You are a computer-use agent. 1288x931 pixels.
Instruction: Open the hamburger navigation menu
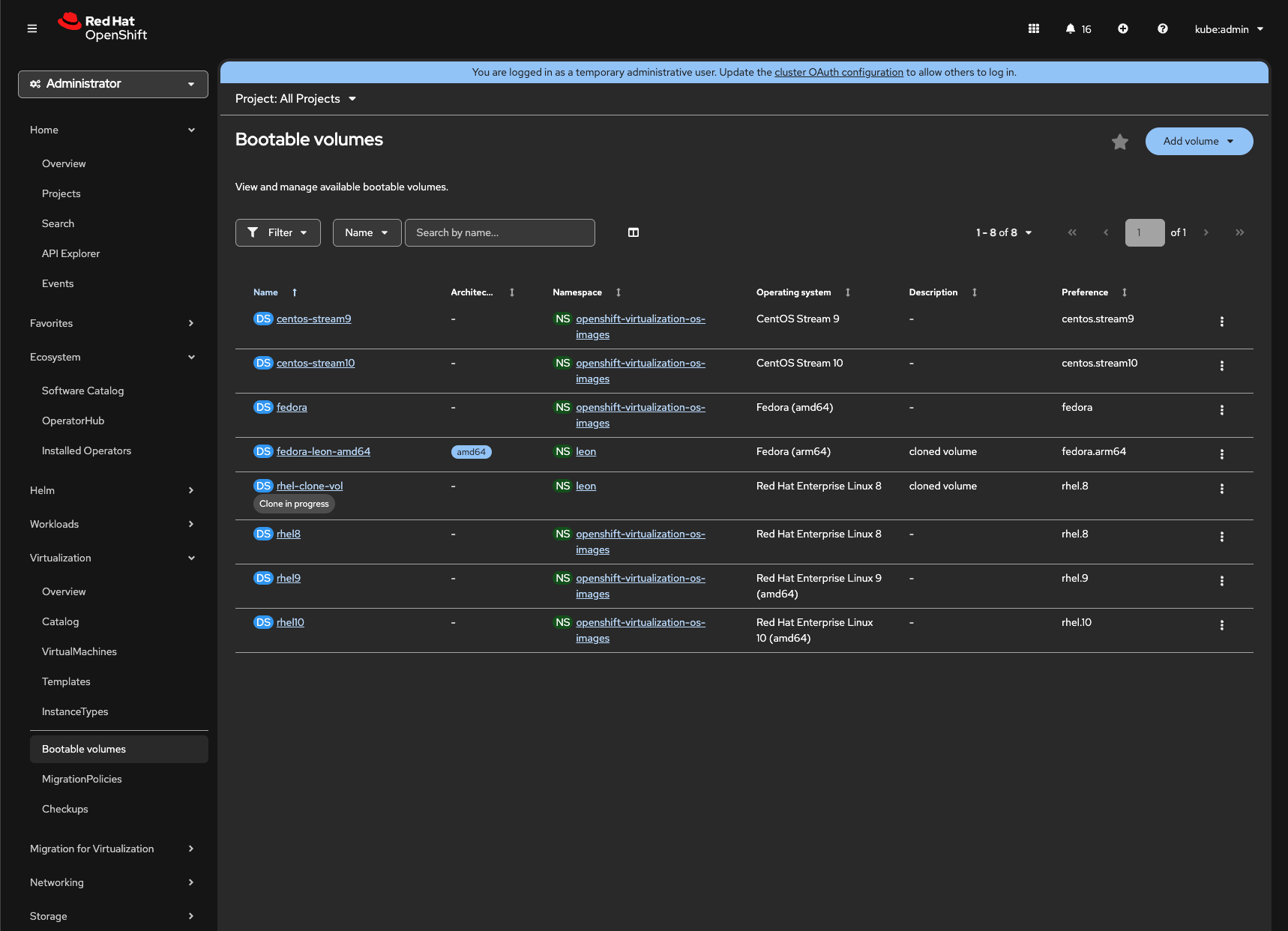32,28
